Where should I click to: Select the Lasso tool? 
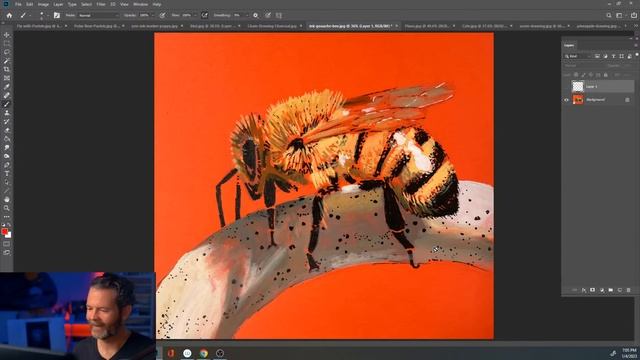(7, 52)
